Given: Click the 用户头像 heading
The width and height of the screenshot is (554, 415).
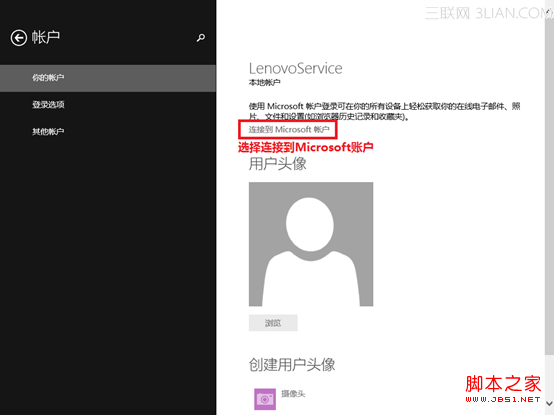Looking at the screenshot, I should coord(278,164).
